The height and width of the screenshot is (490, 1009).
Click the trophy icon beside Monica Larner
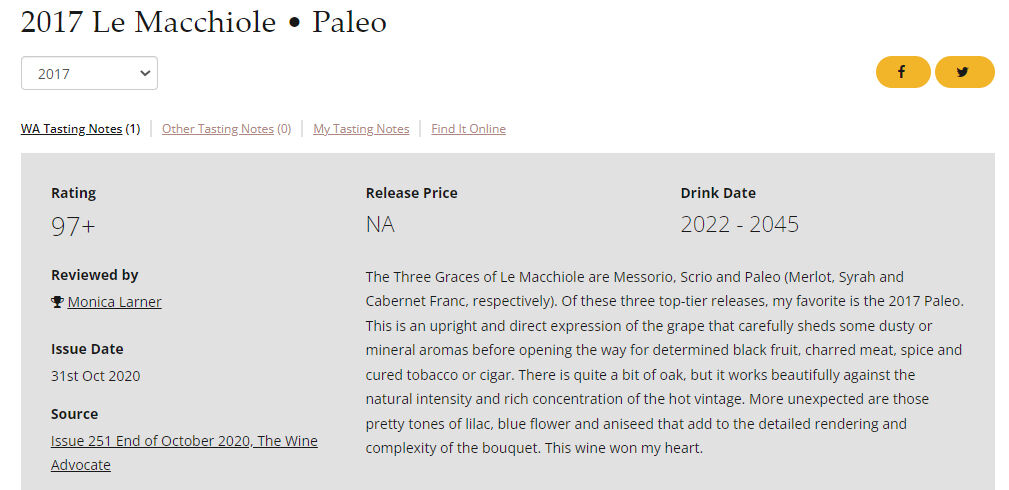[x=57, y=302]
